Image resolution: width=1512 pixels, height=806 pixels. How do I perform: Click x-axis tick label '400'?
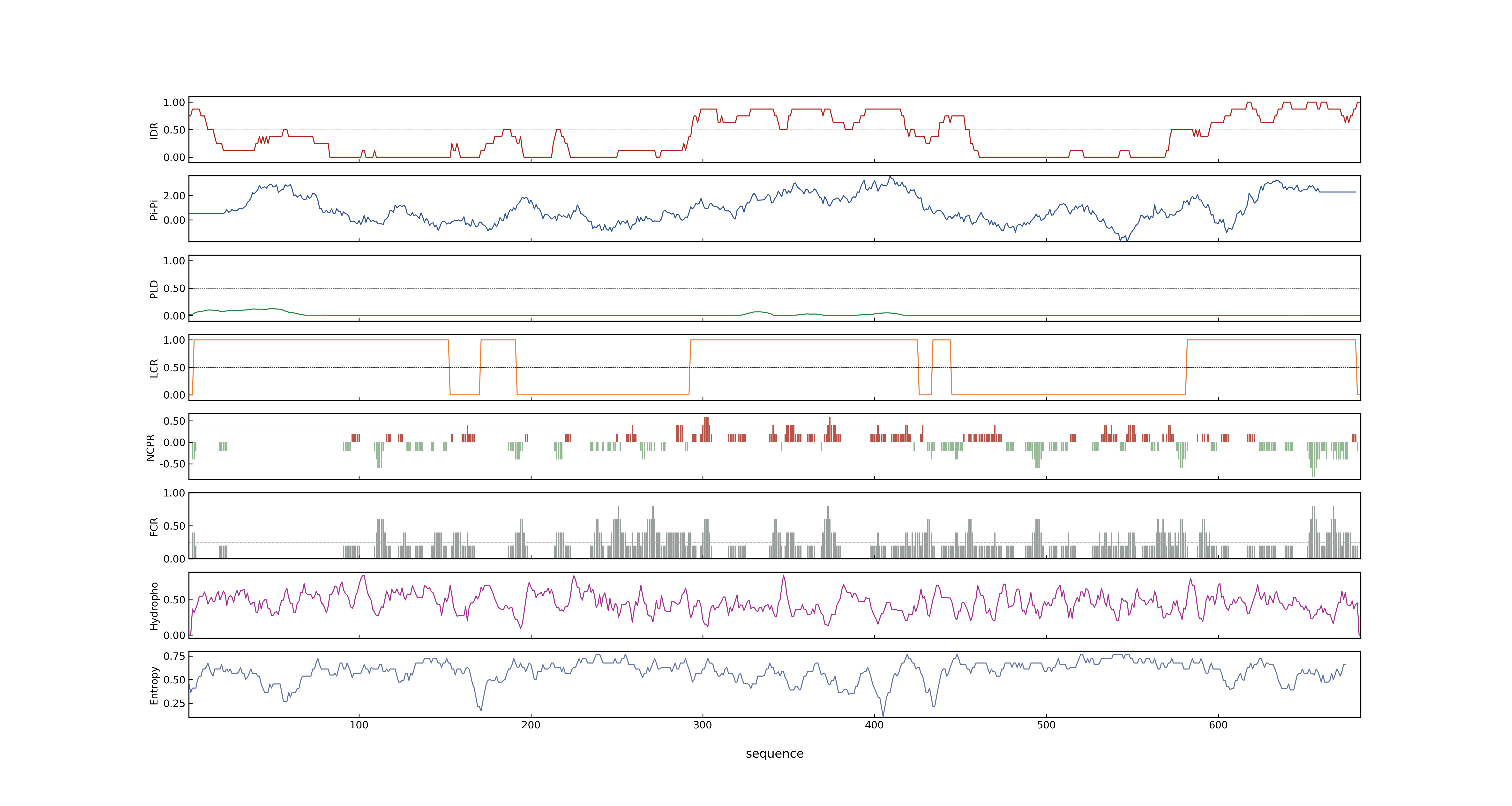point(875,725)
